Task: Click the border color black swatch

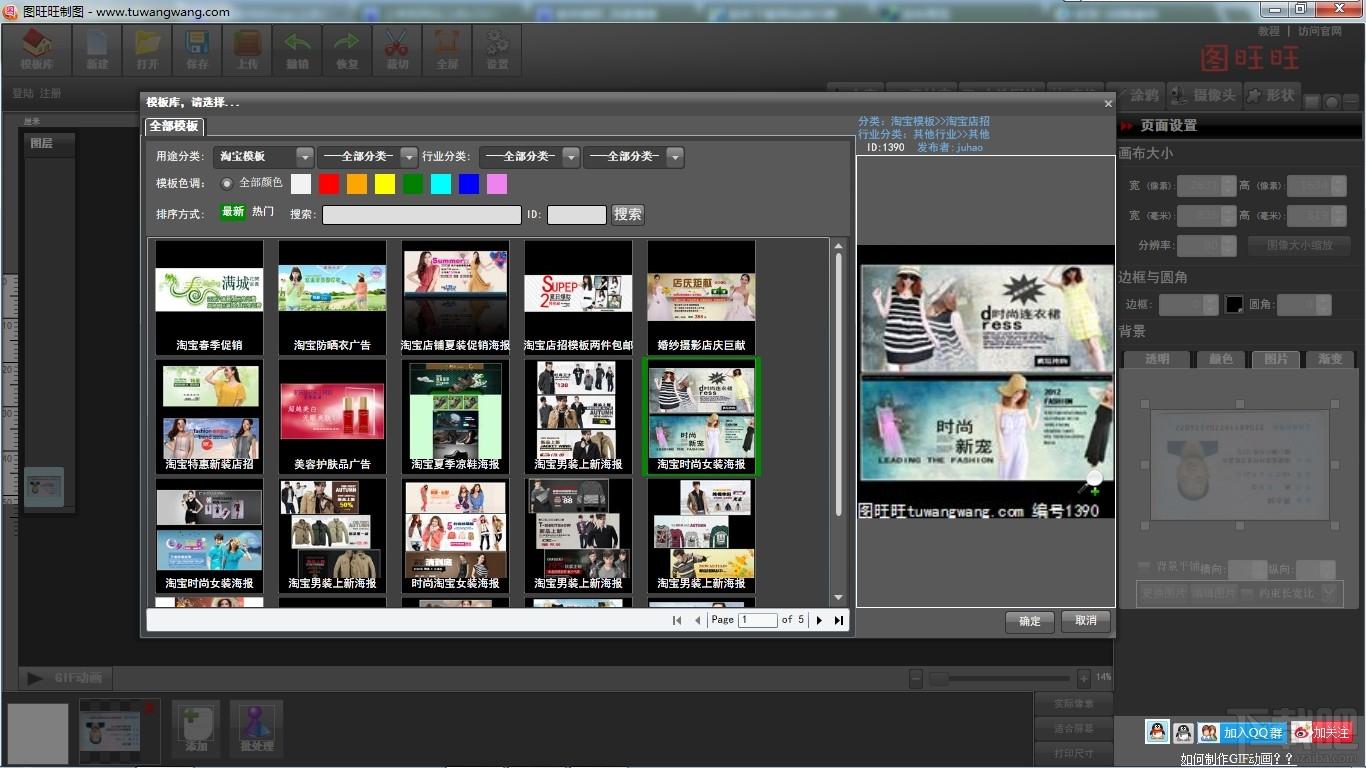Action: click(1235, 304)
